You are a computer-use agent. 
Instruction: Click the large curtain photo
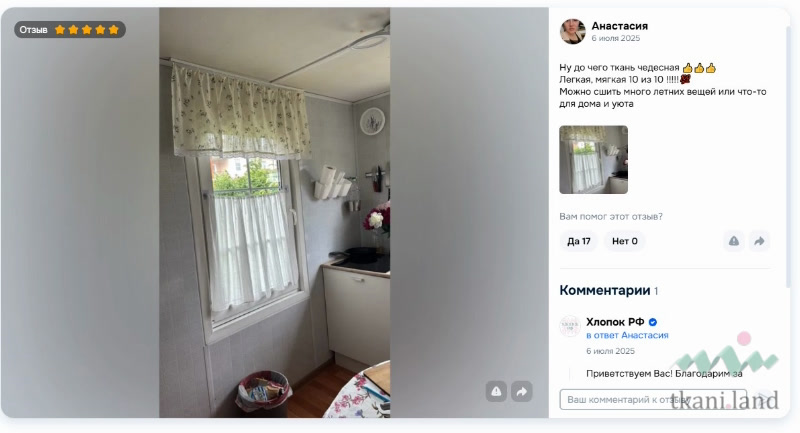click(x=274, y=213)
